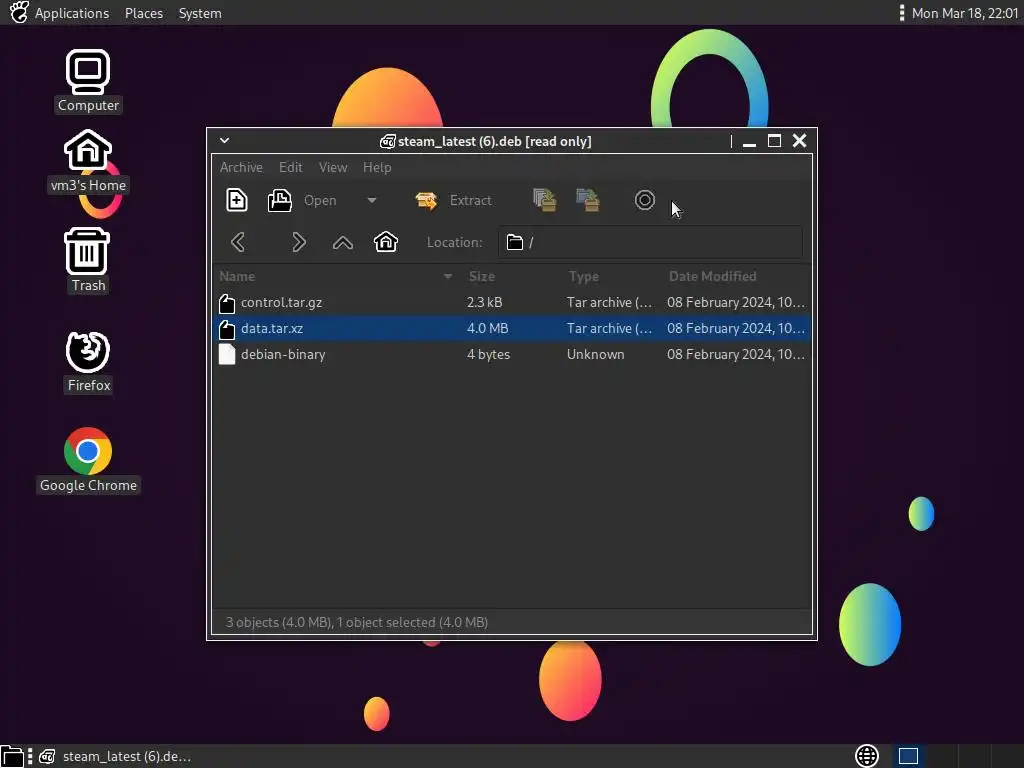Screen dimensions: 1024x768
Task: Sort by the Type column header
Action: (x=584, y=276)
